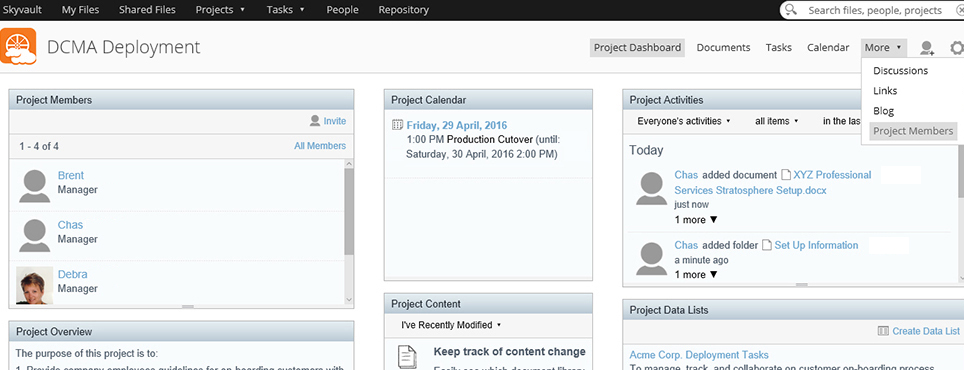Click the DCMA Deployment orange logo icon
964x370 pixels.
tap(18, 46)
